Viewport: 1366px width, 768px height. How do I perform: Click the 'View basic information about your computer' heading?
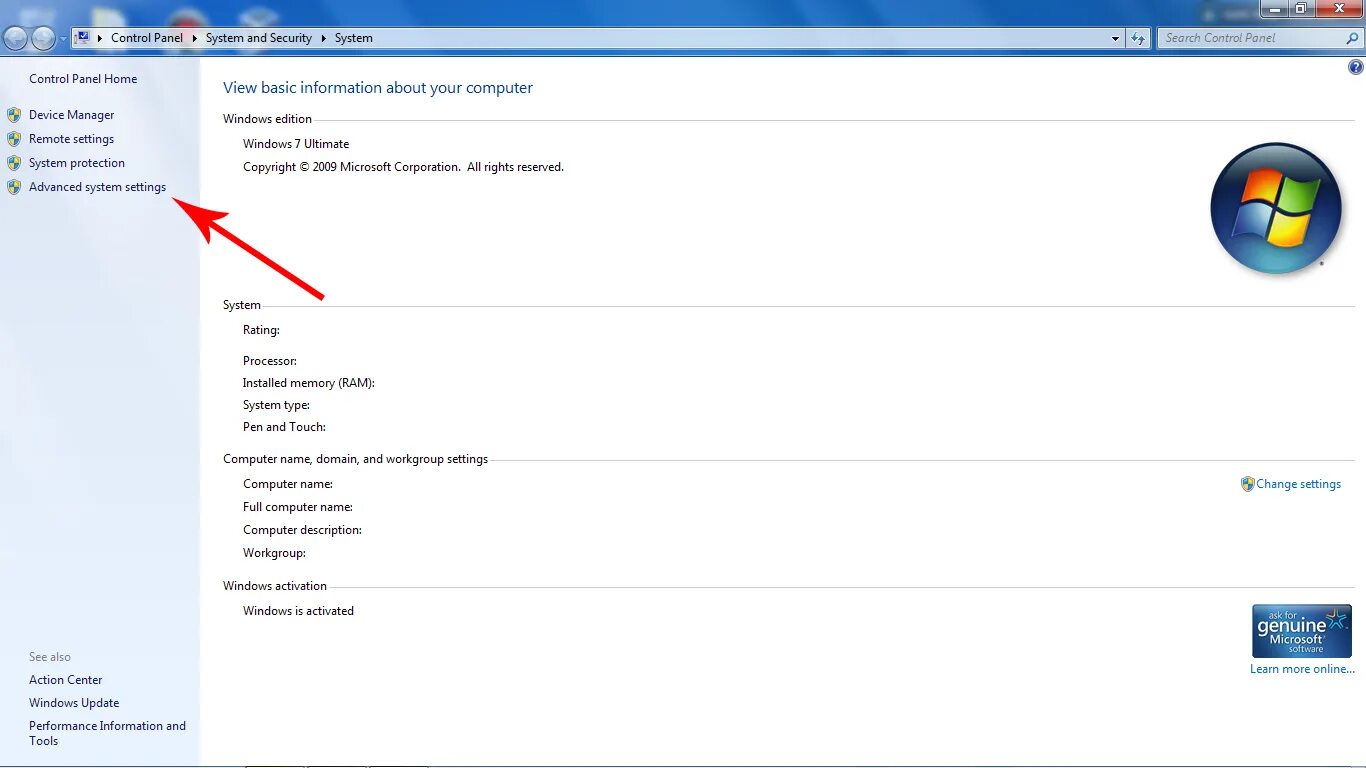pyautogui.click(x=378, y=88)
